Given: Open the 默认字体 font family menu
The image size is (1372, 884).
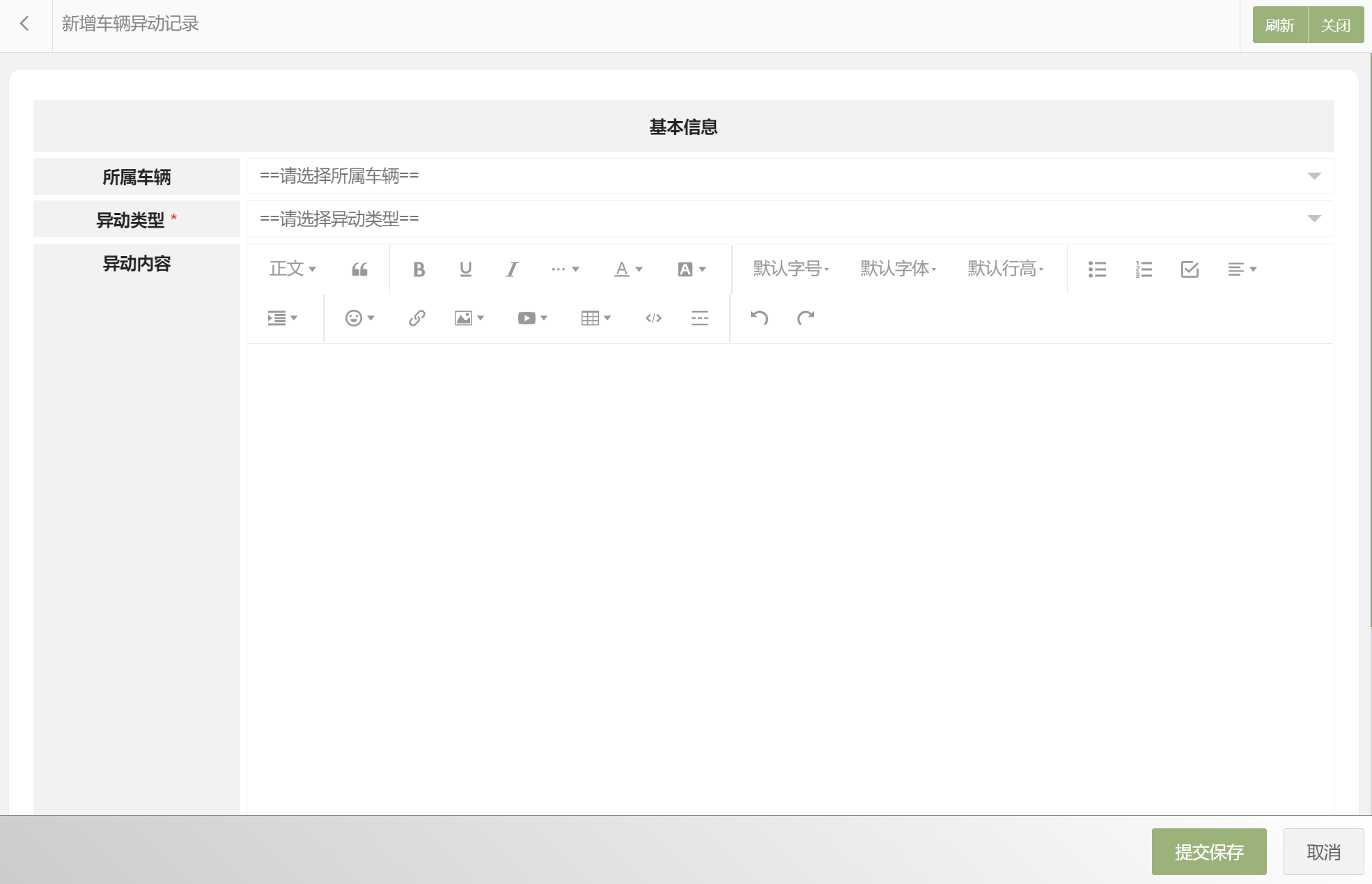Looking at the screenshot, I should (x=898, y=269).
